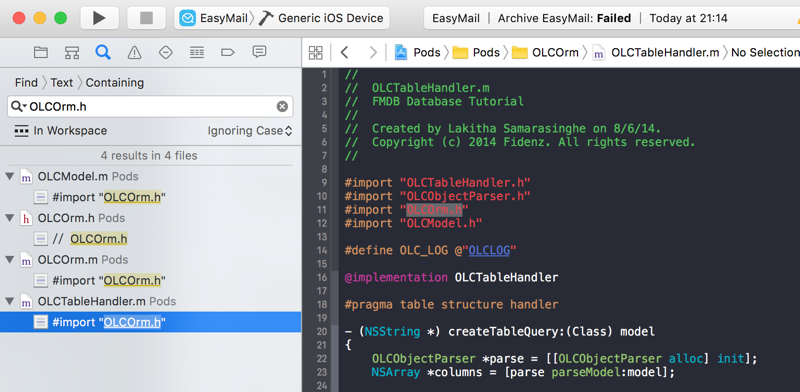Open the Issue navigator warning icon
The width and height of the screenshot is (800, 392).
[x=134, y=52]
